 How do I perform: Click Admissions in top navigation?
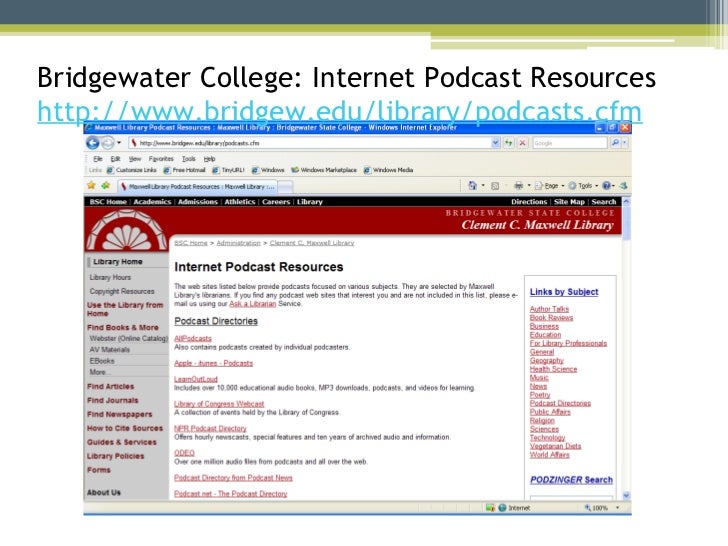[197, 202]
